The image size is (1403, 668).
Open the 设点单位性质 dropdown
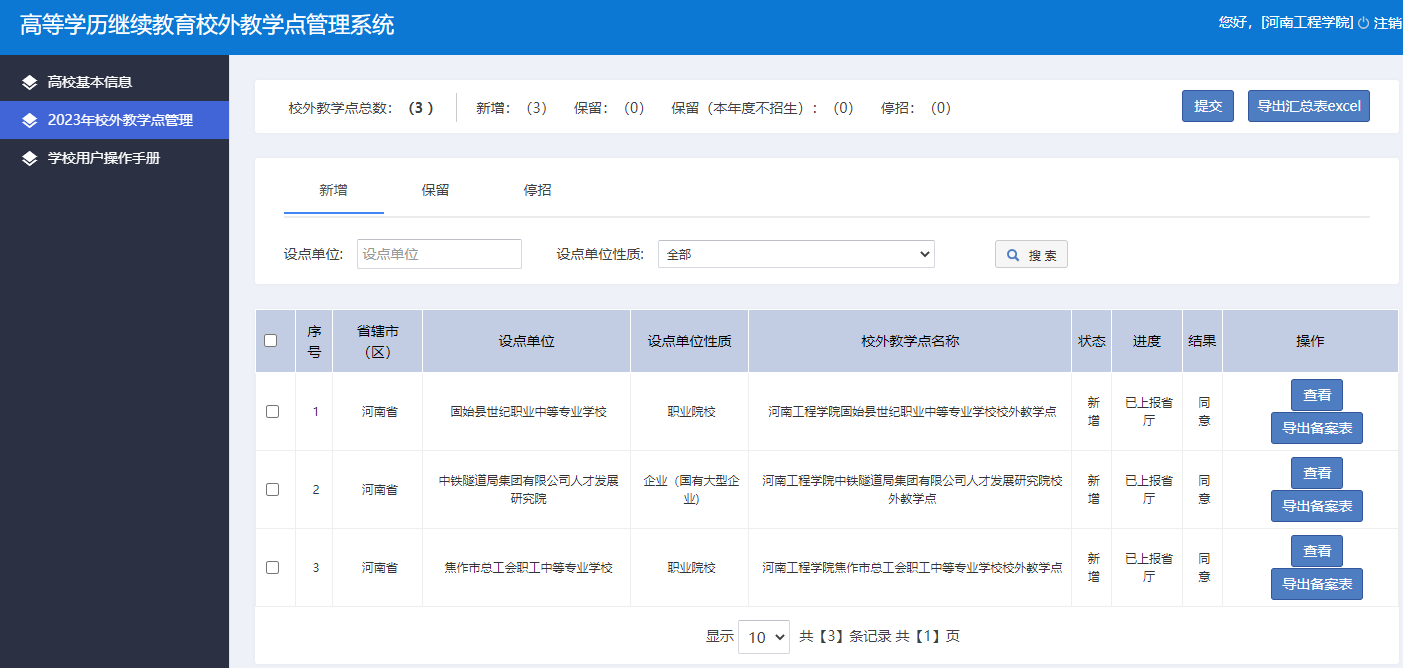coord(795,254)
